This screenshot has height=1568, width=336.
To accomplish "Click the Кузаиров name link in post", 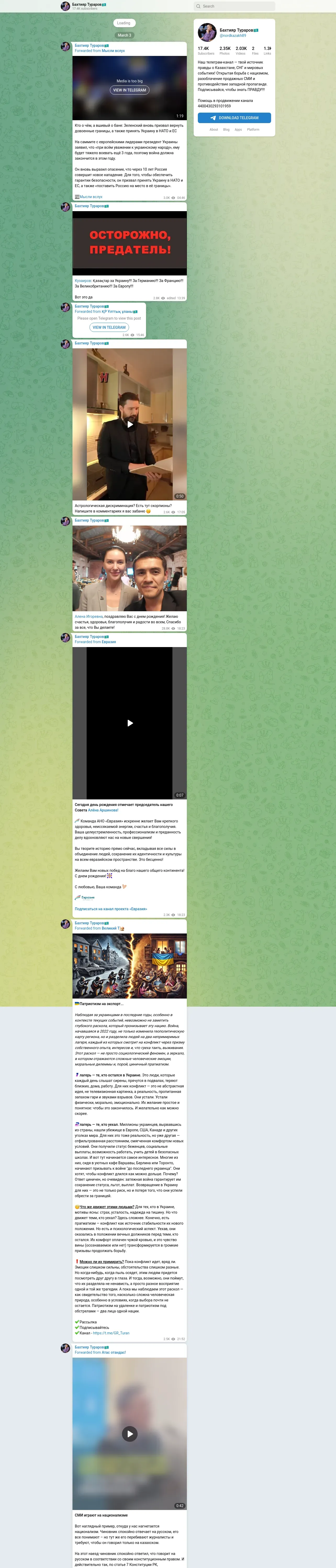I will point(83,281).
